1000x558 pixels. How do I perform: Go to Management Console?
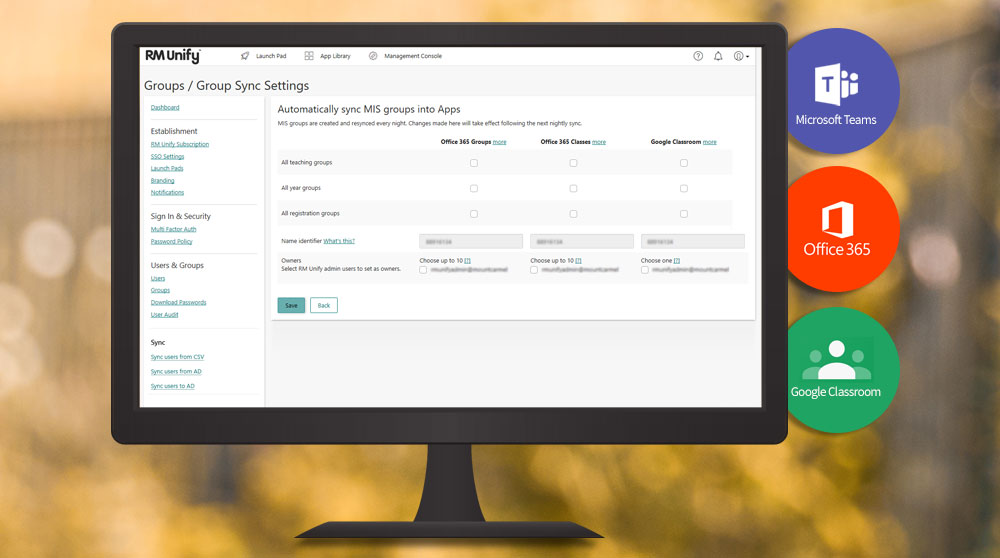(413, 56)
